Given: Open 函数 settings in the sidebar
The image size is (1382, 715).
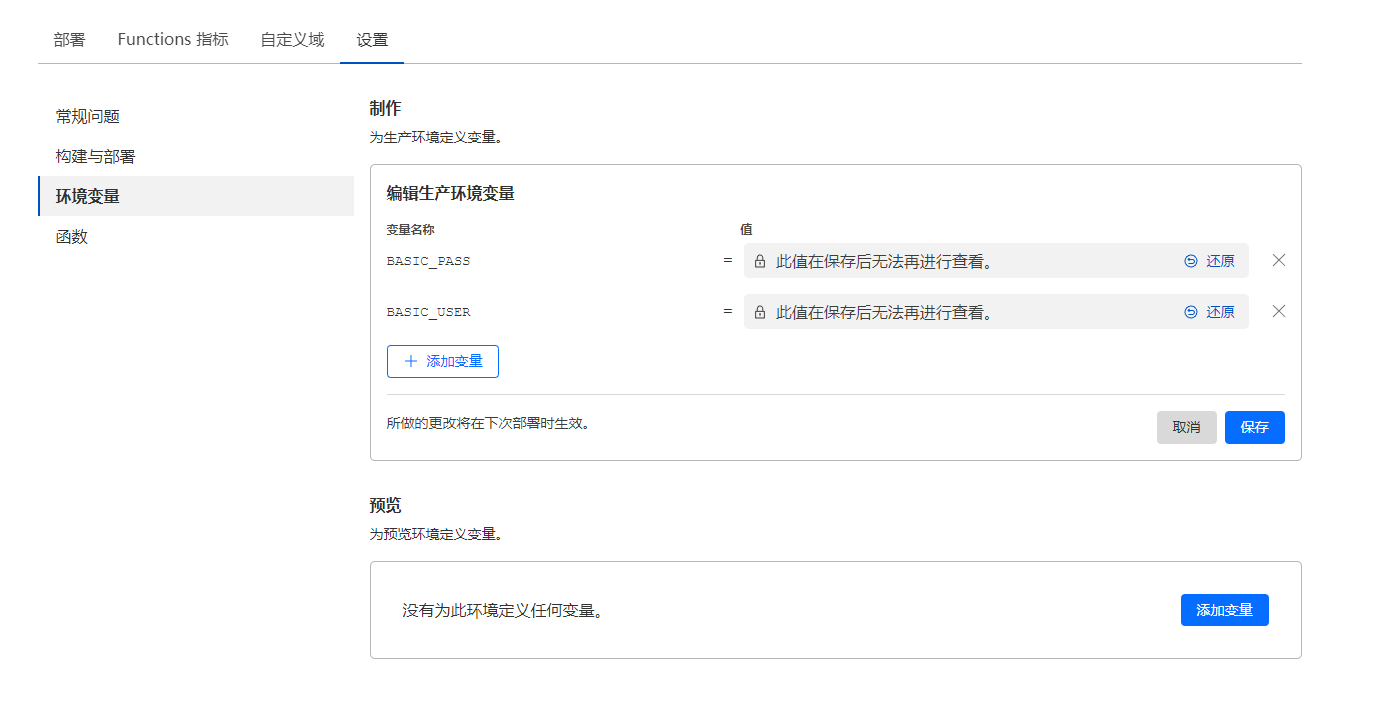Looking at the screenshot, I should pos(72,237).
